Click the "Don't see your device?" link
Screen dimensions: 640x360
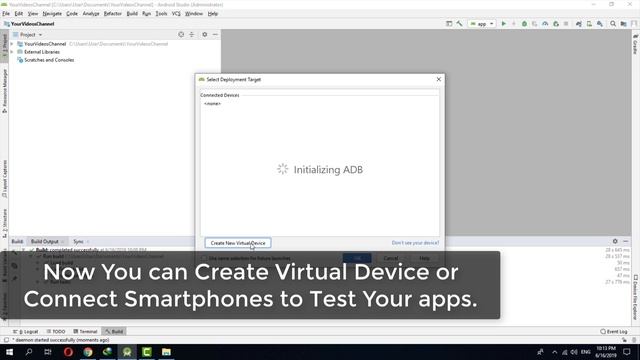click(416, 243)
